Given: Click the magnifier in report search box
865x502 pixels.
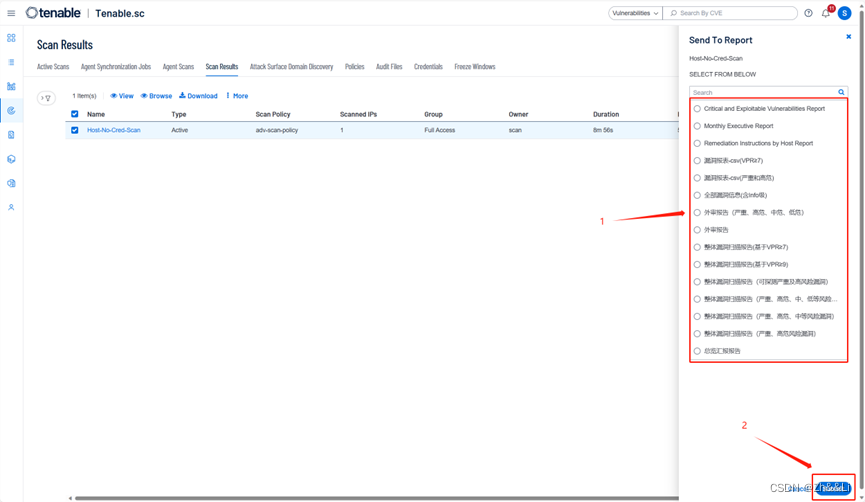Looking at the screenshot, I should click(841, 92).
